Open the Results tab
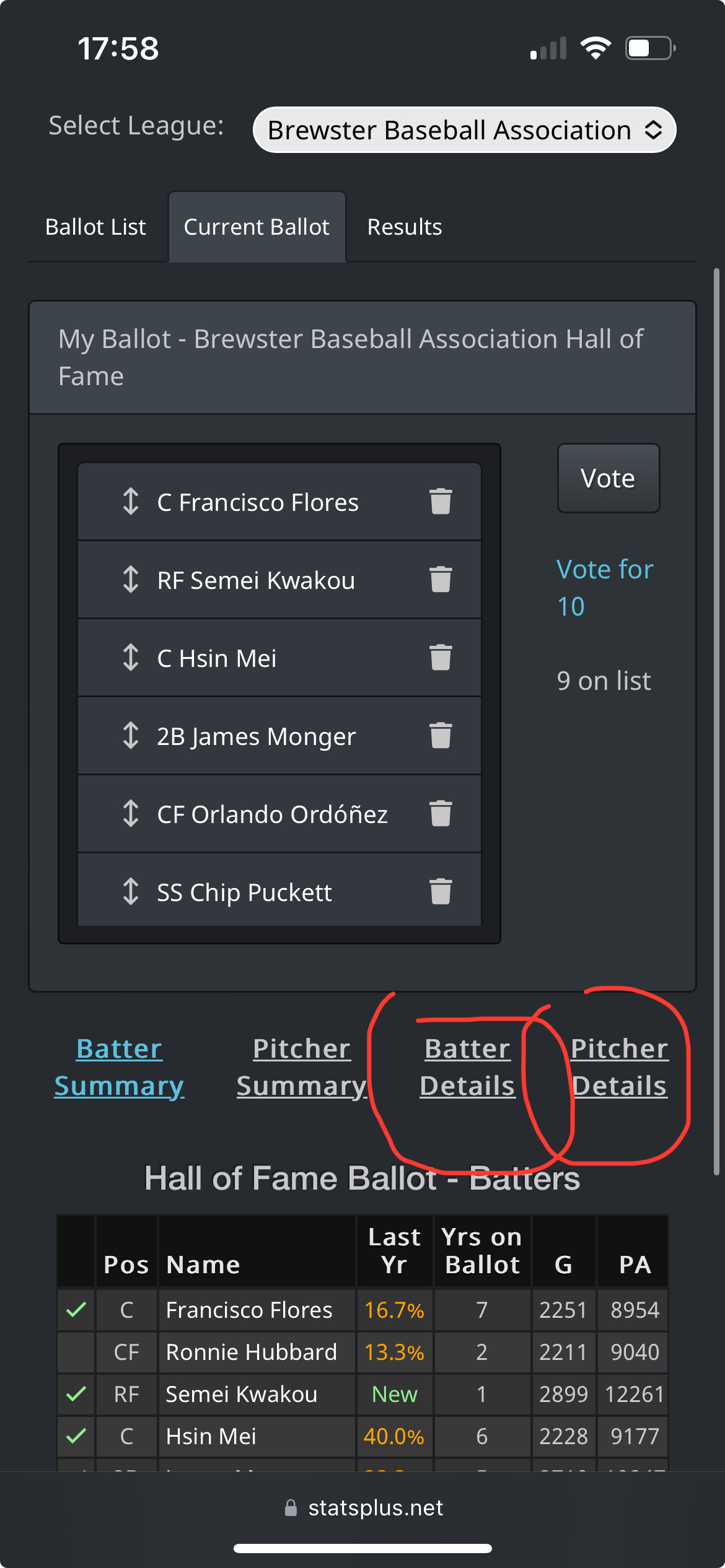Viewport: 725px width, 1568px height. (405, 227)
